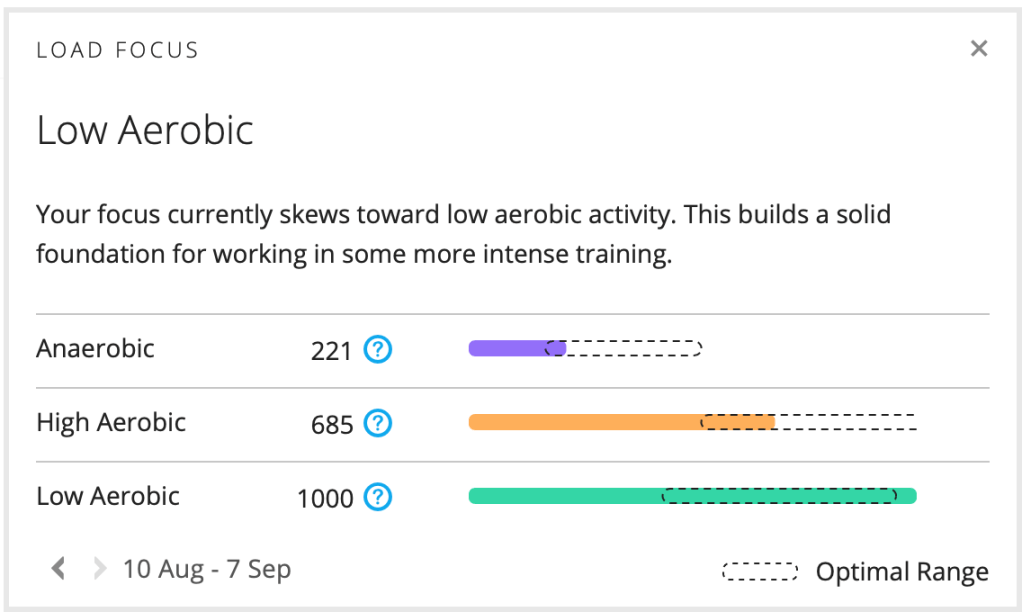Close the Load Focus panel
The width and height of the screenshot is (1022, 612).
978,49
